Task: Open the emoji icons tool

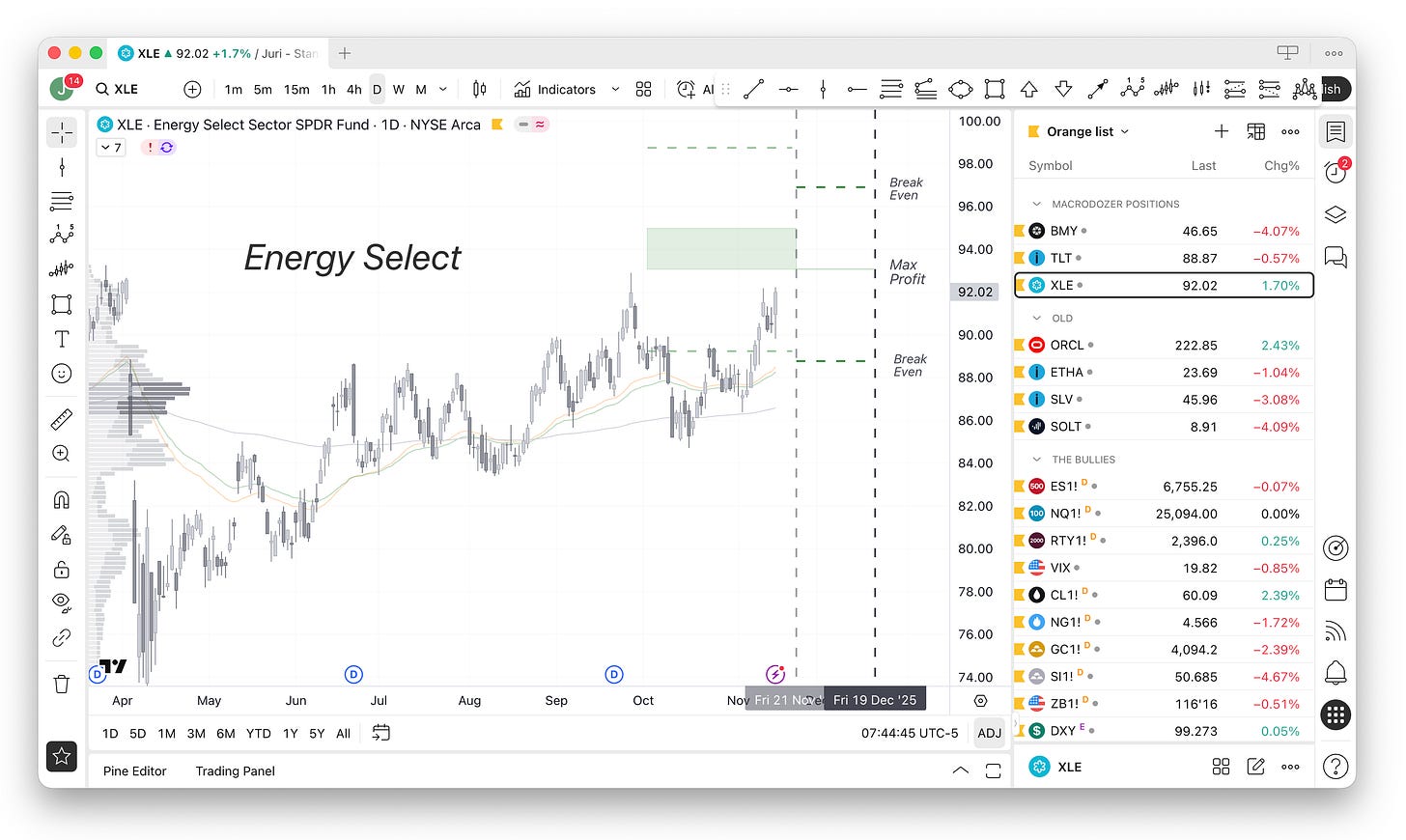Action: 62,374
